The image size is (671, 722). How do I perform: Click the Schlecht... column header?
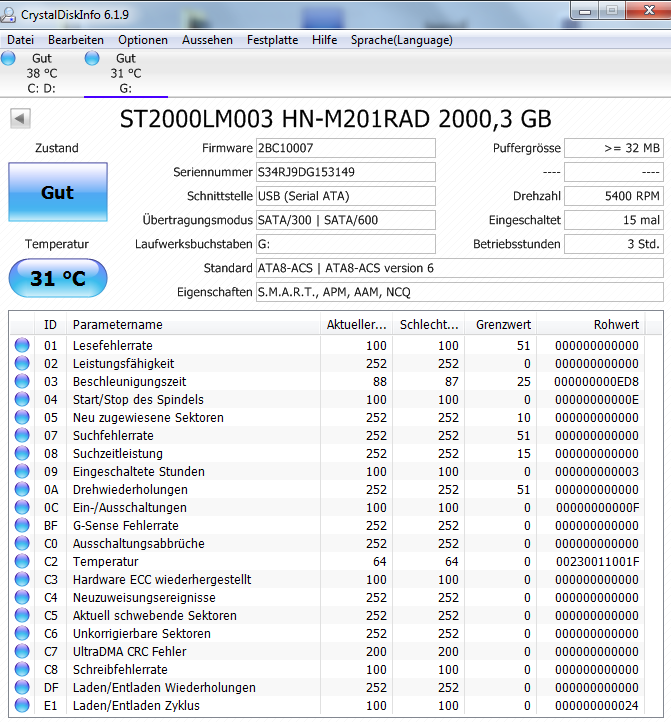(429, 325)
